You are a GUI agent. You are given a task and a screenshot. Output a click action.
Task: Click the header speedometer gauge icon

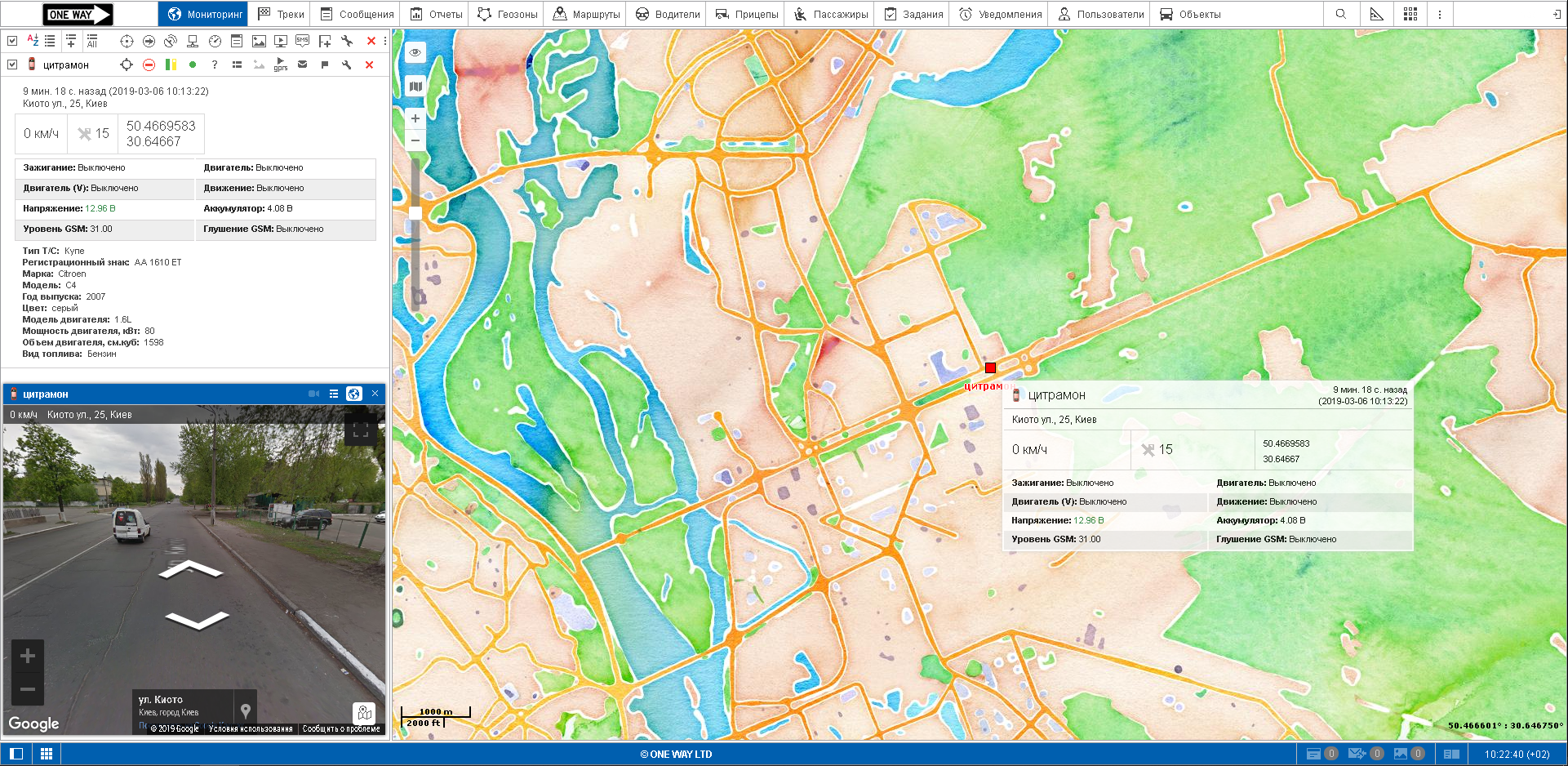click(x=215, y=41)
